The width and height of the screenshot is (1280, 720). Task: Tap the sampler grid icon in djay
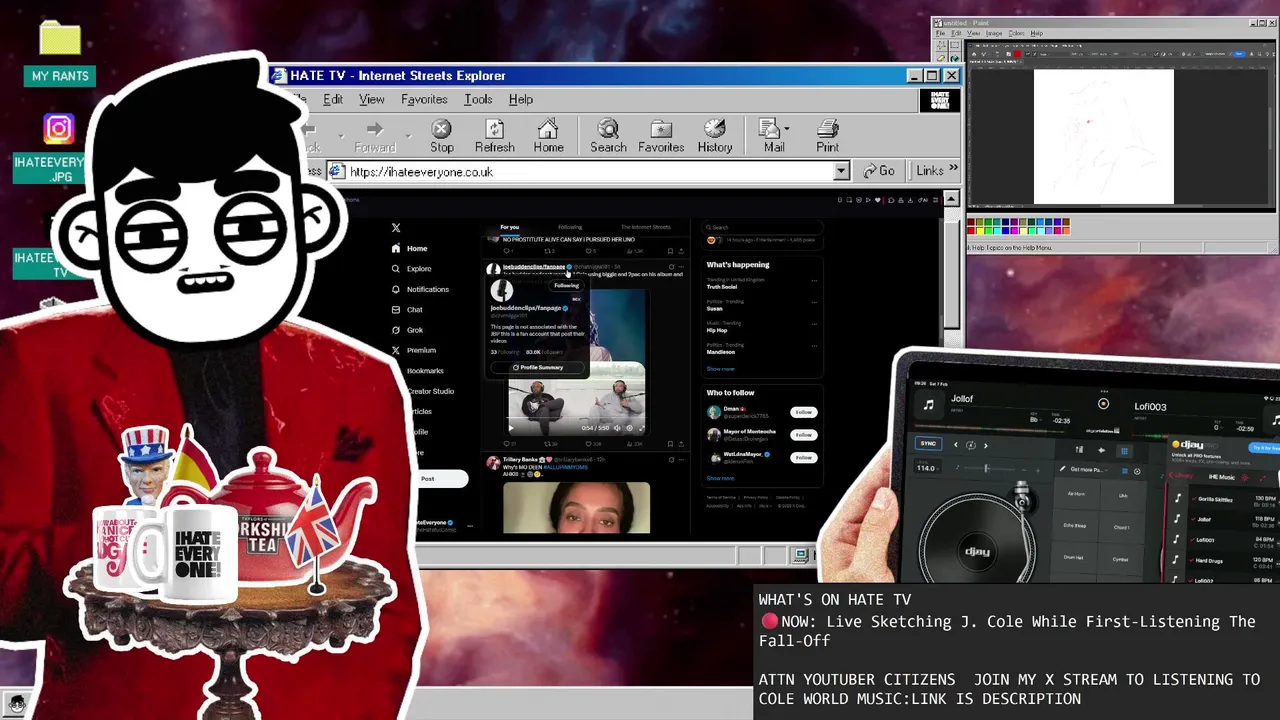1123,451
